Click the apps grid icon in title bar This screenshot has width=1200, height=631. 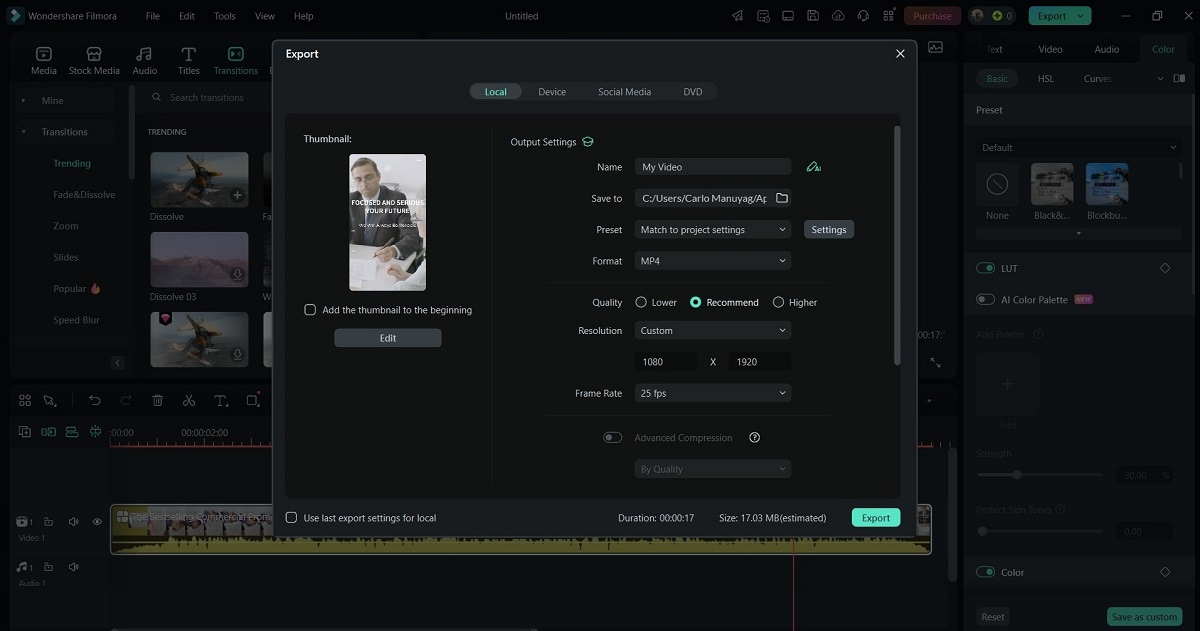pos(887,16)
